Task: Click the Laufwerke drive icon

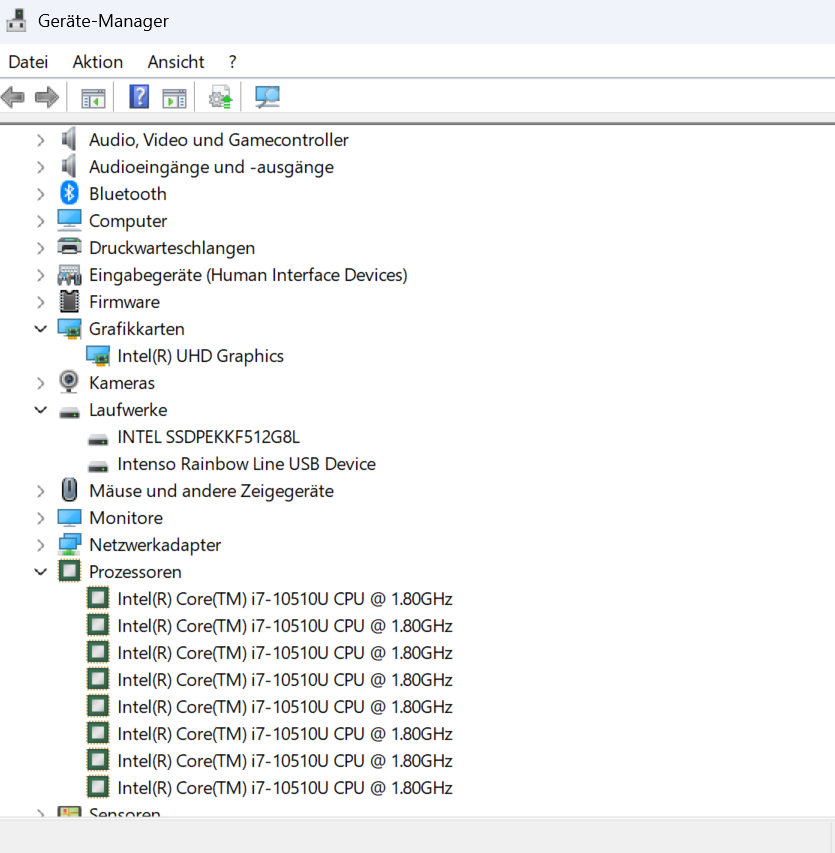Action: (69, 413)
